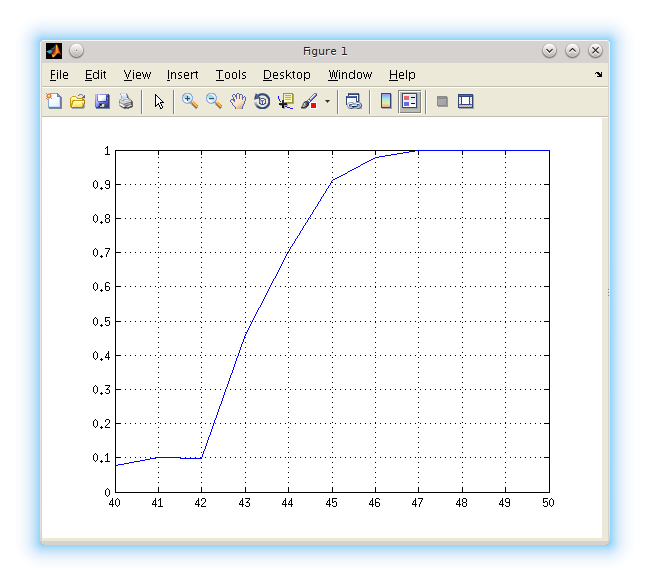Select the Data Cursor tool
Image resolution: width=650 pixels, height=585 pixels.
click(286, 101)
